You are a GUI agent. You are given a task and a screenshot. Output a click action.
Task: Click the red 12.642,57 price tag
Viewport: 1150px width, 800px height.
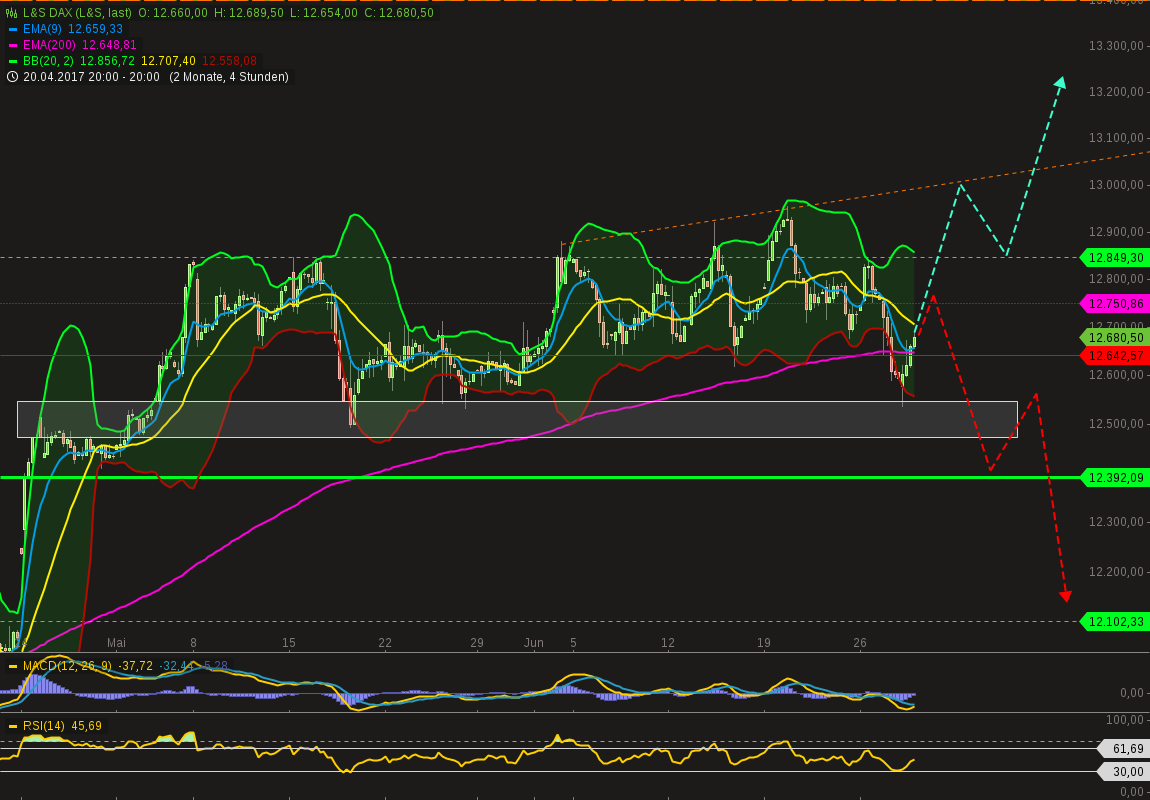pos(1116,356)
